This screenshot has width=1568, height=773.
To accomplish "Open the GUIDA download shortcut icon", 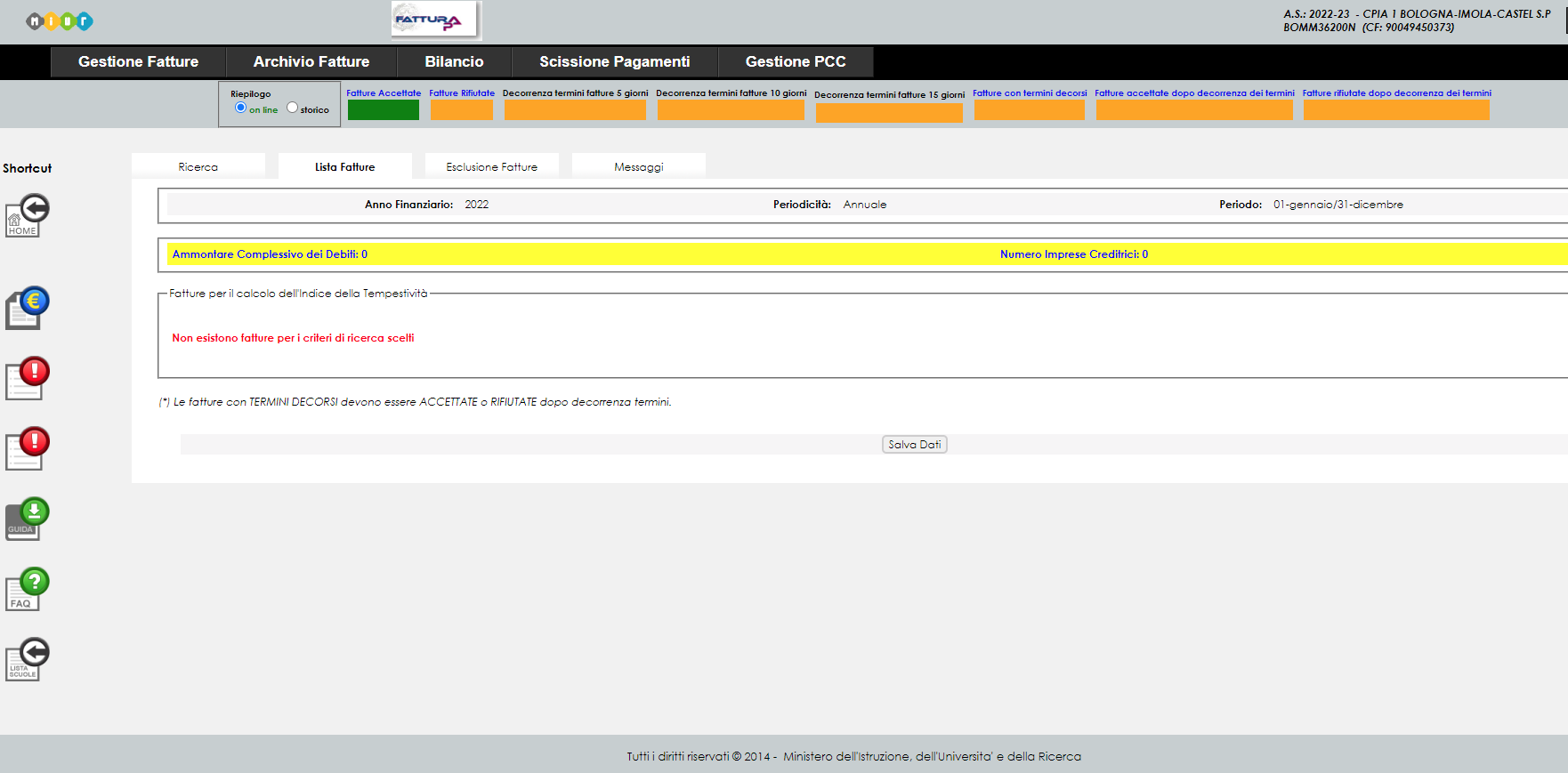I will point(28,519).
